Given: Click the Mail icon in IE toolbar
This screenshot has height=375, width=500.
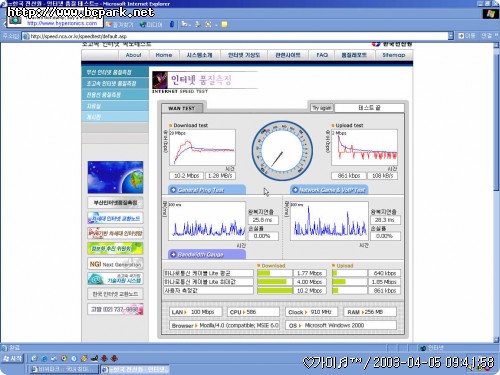Looking at the screenshot, I should (185, 24).
